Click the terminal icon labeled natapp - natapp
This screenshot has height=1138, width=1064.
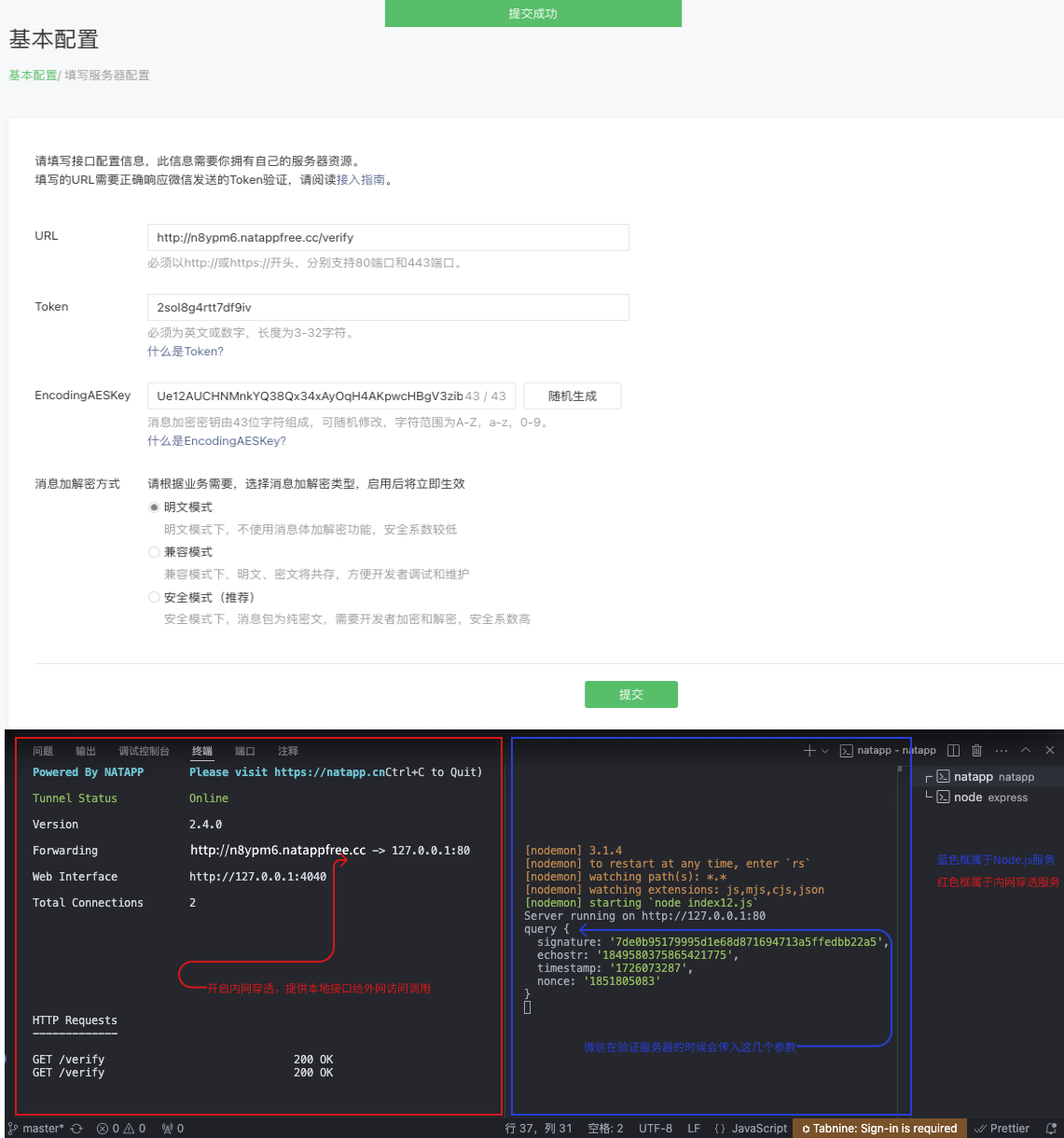(x=847, y=751)
